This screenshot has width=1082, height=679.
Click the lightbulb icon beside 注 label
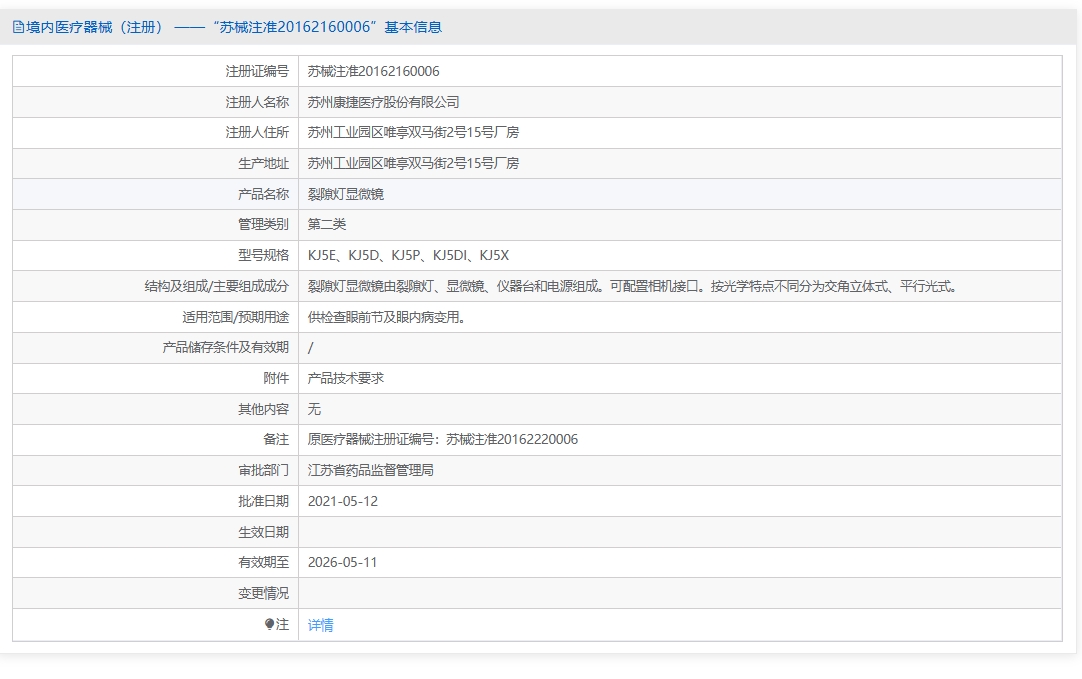pyautogui.click(x=269, y=624)
